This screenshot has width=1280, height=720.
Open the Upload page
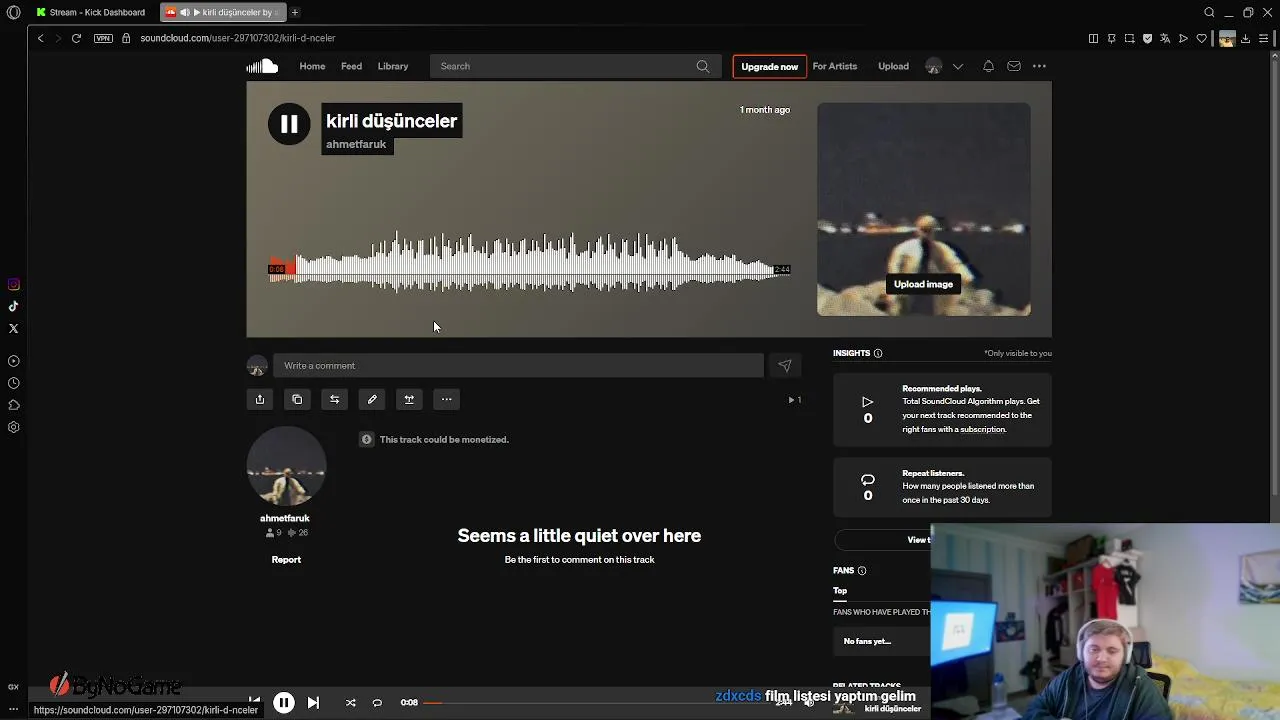(893, 66)
